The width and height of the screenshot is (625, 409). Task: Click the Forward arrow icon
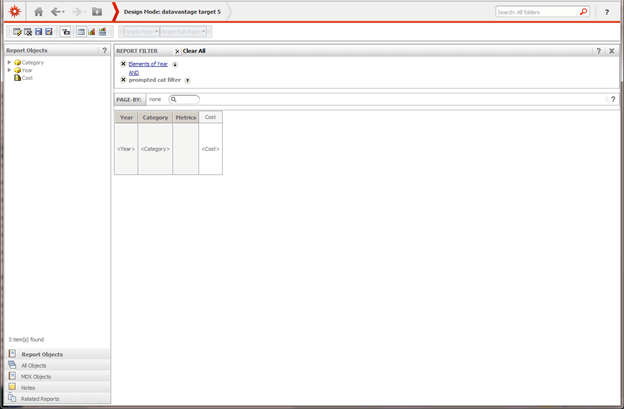click(x=77, y=12)
